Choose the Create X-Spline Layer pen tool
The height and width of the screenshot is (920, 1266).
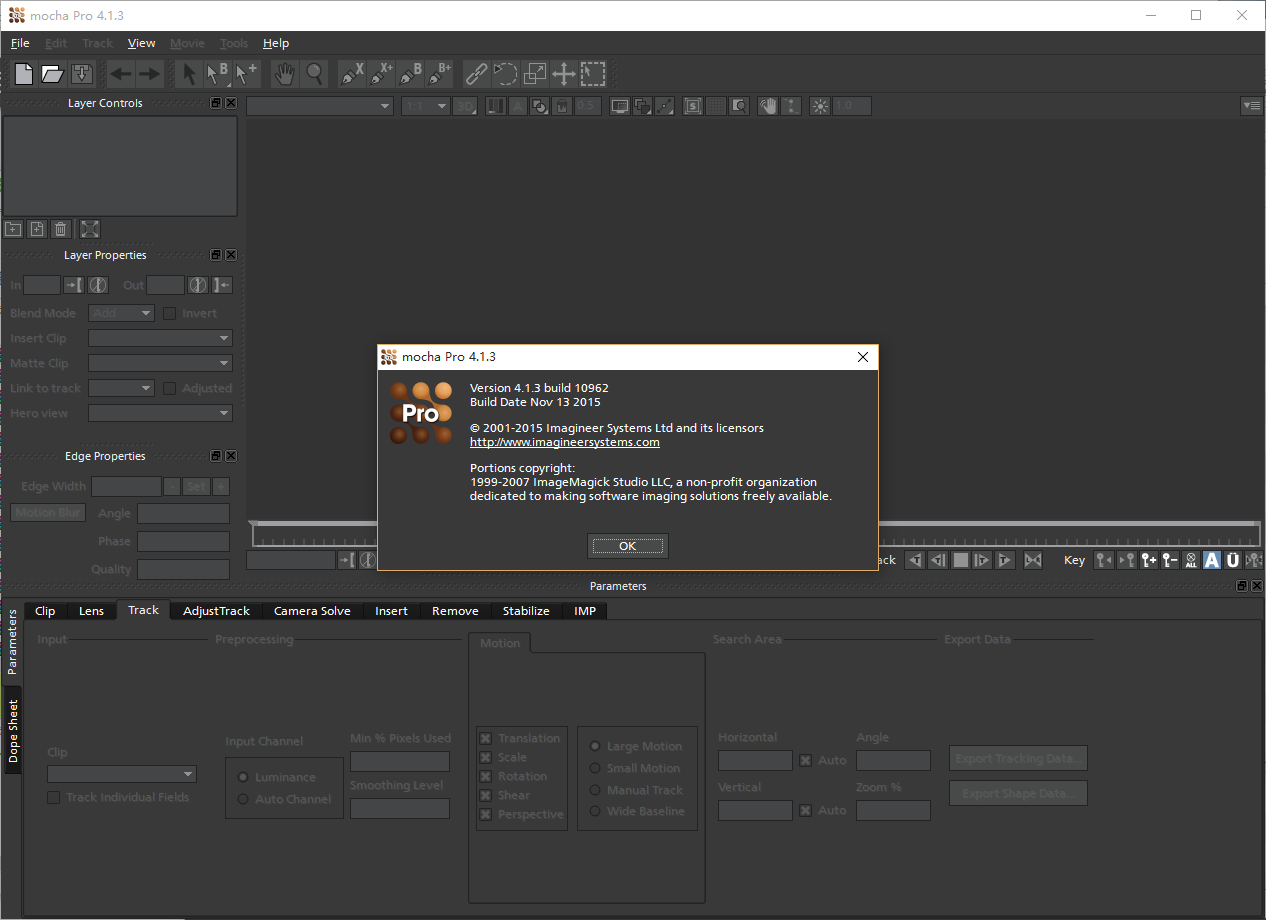351,74
